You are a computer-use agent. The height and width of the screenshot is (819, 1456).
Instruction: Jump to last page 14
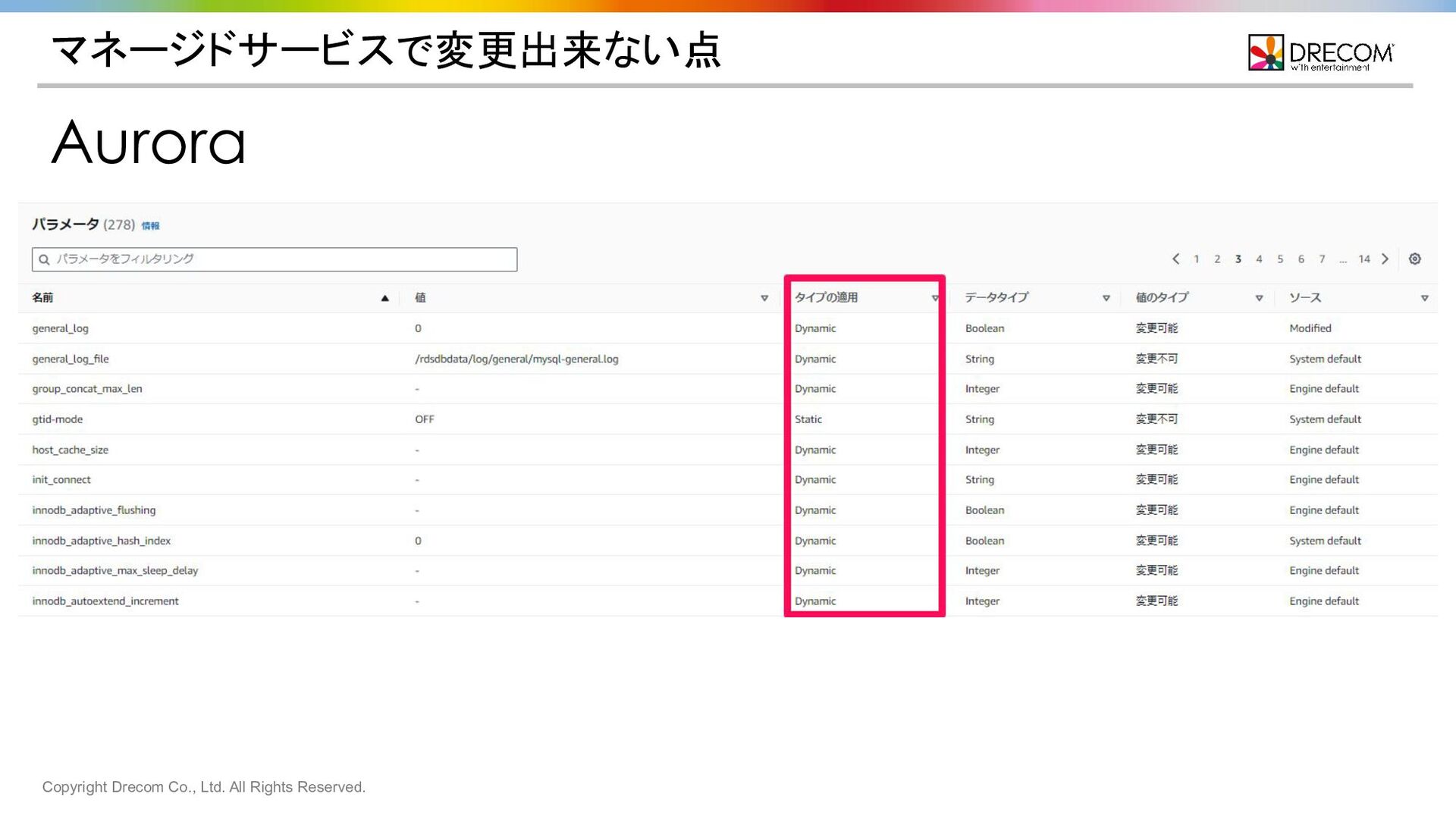[x=1364, y=259]
